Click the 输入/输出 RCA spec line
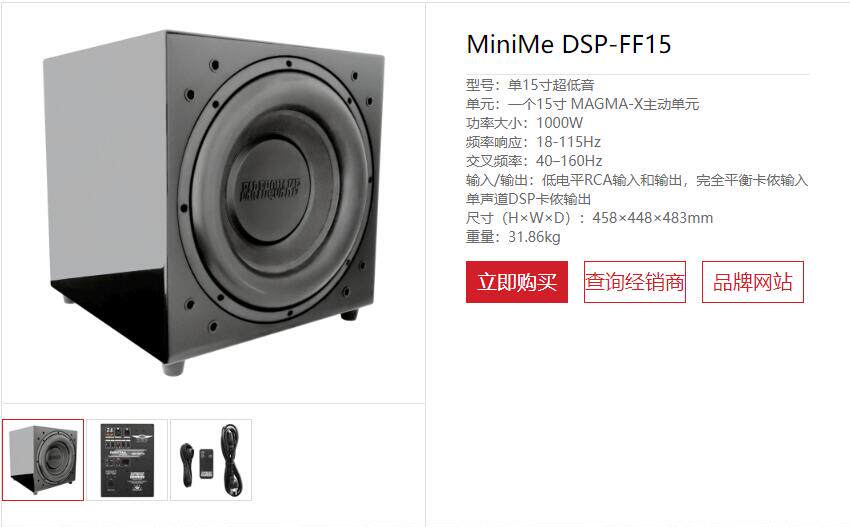Viewport: 850px width, 527px height. (637, 180)
